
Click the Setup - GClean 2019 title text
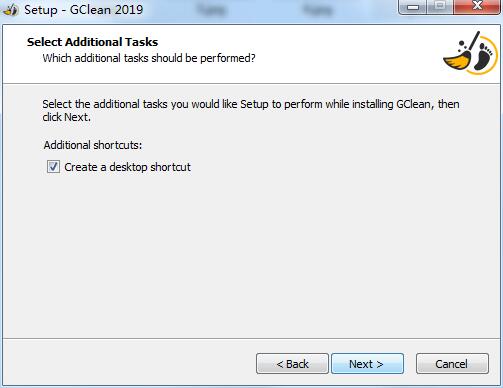pos(84,10)
